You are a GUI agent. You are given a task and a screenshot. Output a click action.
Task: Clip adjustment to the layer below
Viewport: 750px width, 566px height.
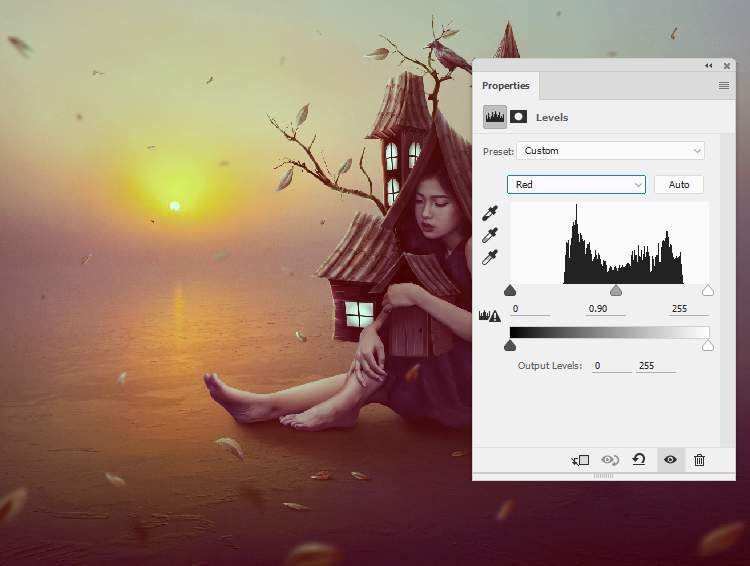[580, 460]
